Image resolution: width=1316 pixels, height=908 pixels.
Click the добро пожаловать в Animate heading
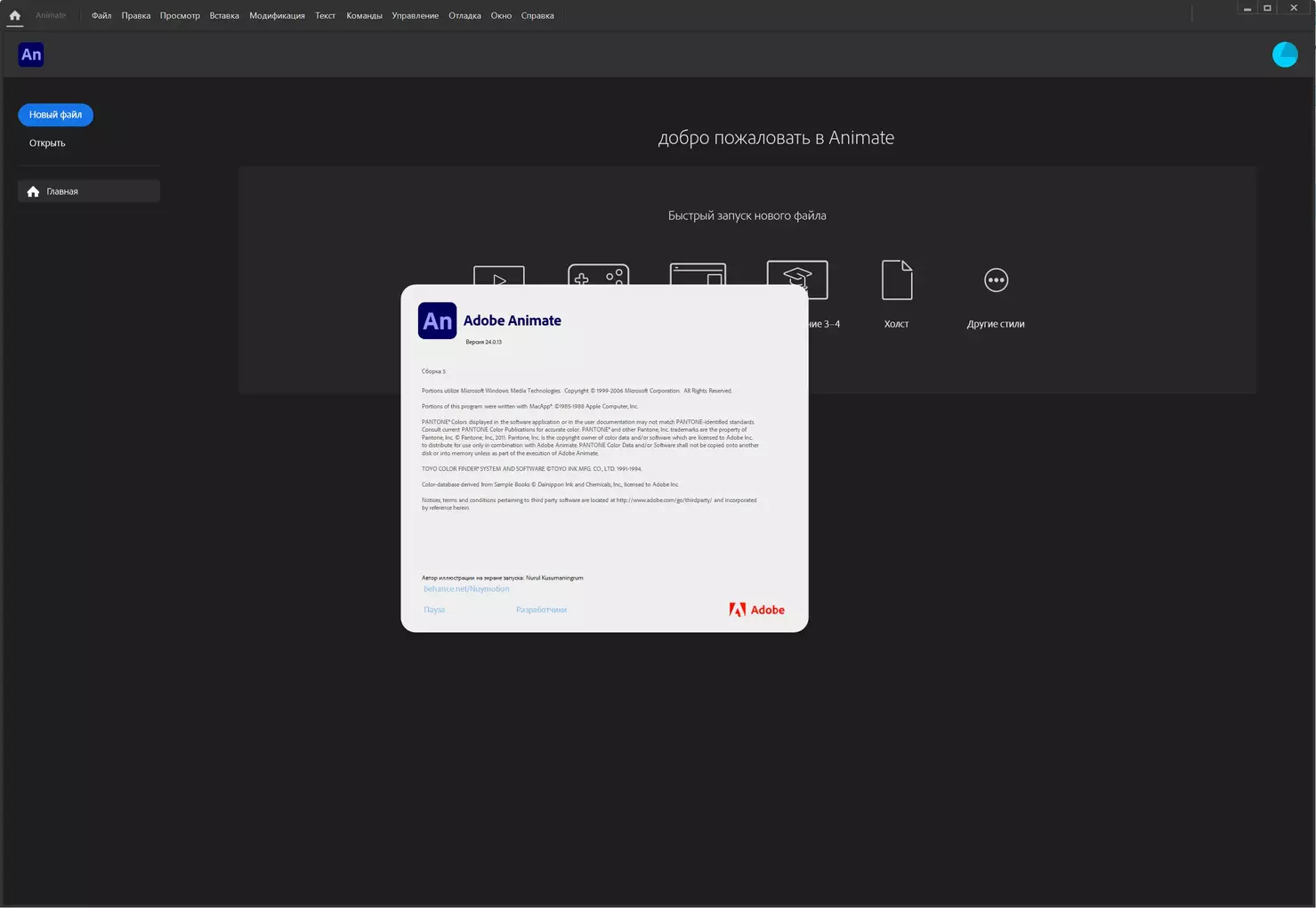(776, 138)
